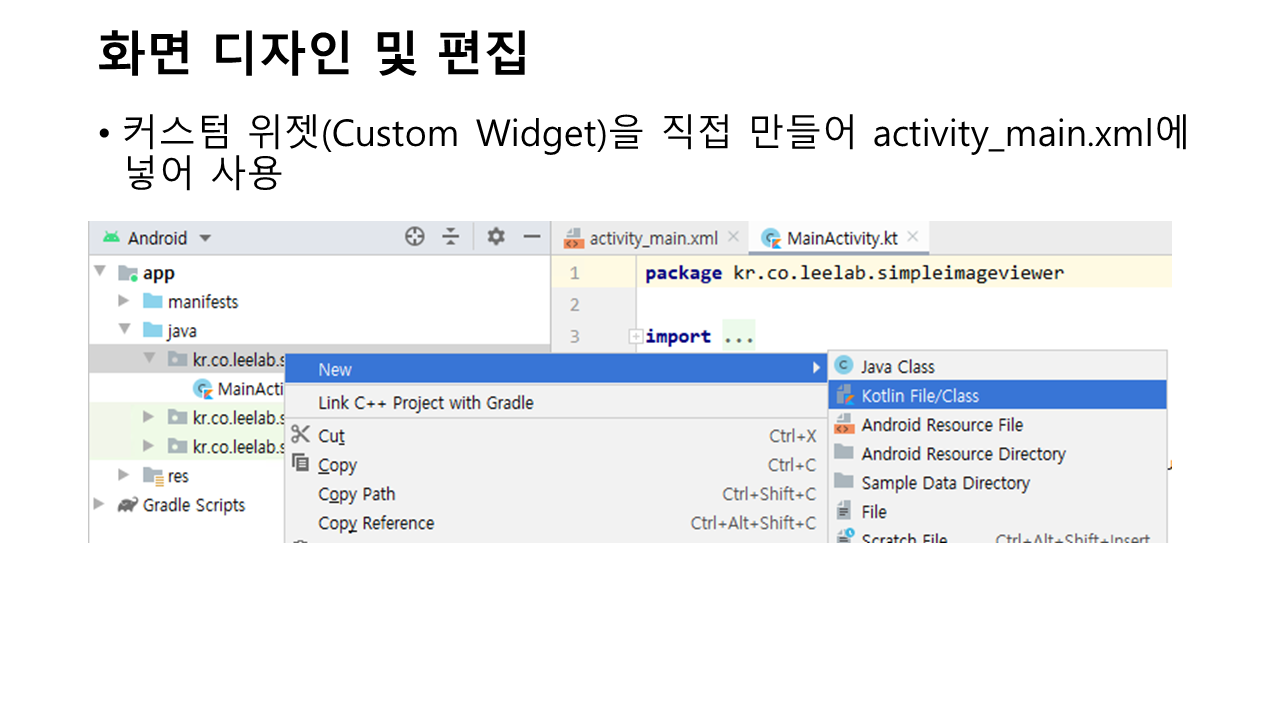This screenshot has width=1280, height=720.
Task: Click the Java Class icon
Action: point(844,366)
